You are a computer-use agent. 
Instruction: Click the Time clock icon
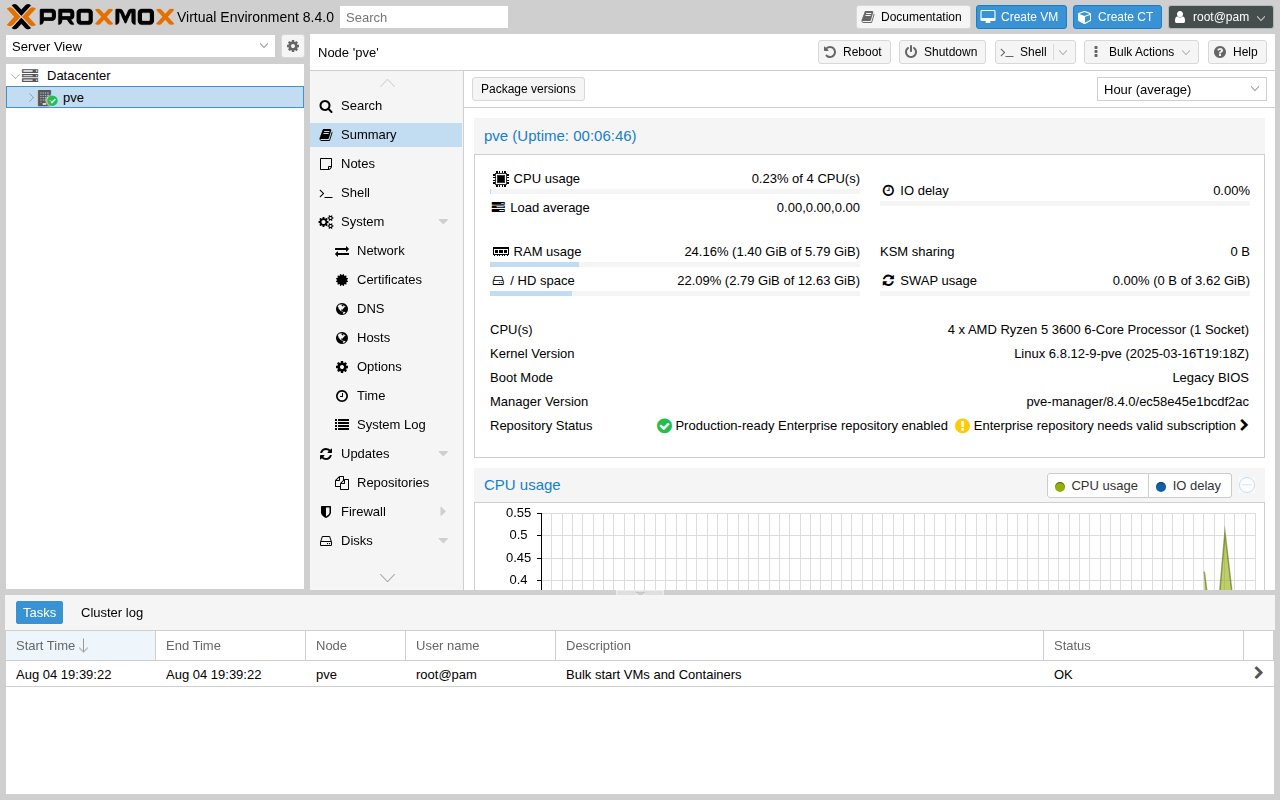click(x=342, y=396)
